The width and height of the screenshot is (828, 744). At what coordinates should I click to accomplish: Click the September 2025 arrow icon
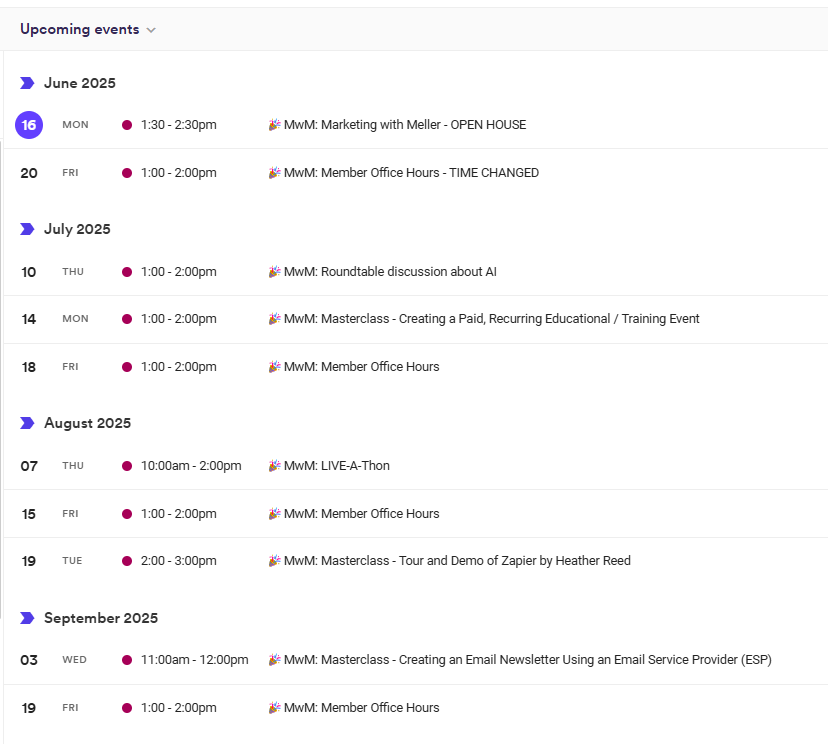pyautogui.click(x=27, y=618)
